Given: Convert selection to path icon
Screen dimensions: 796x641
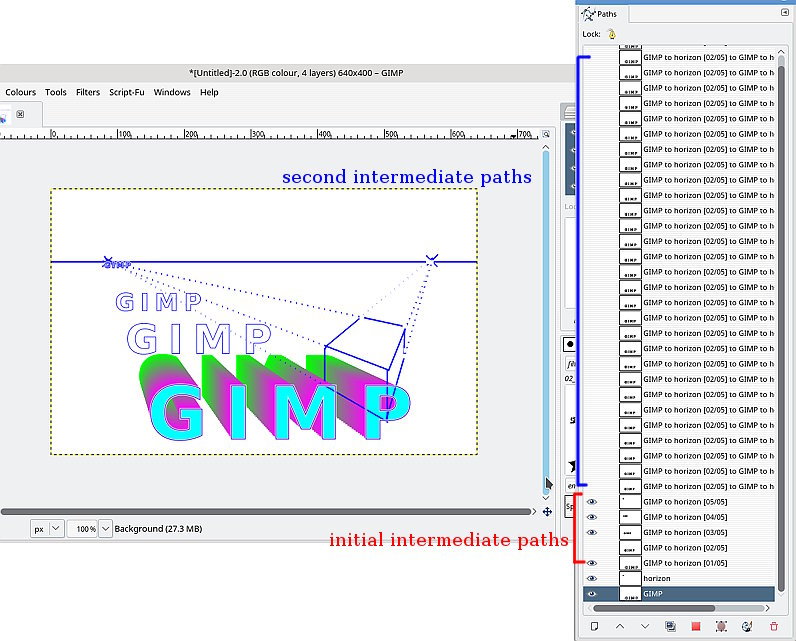Looking at the screenshot, I should point(721,626).
